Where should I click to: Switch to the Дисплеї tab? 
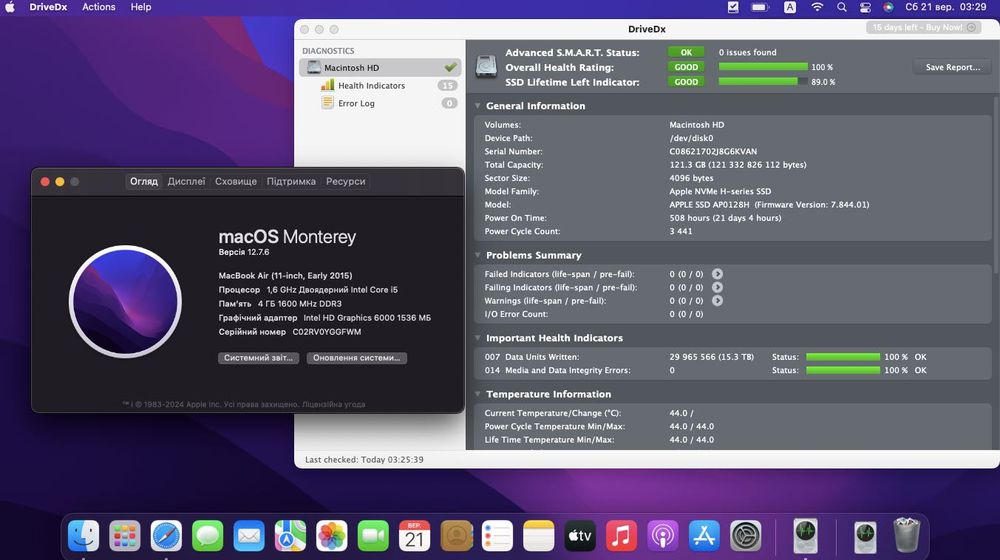pyautogui.click(x=186, y=182)
